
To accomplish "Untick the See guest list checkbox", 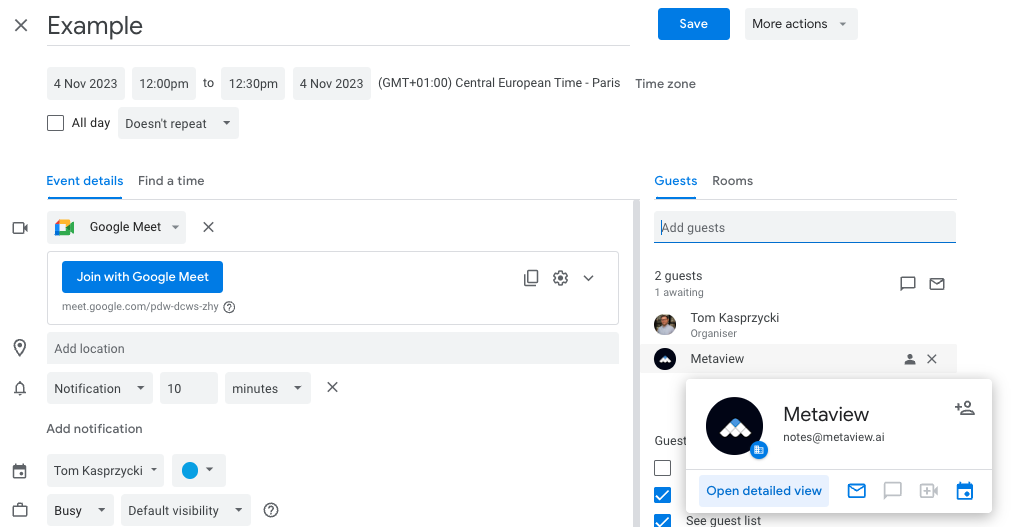I will 662,520.
